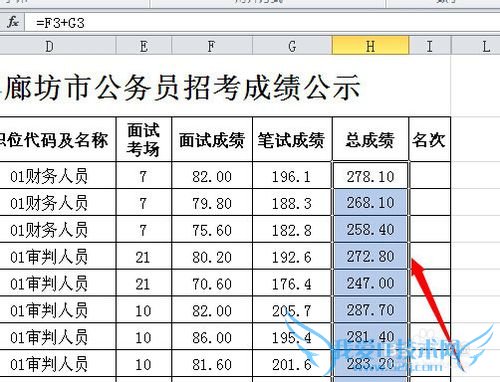Select total score cell 281.40
This screenshot has height=382, width=500.
click(x=370, y=336)
